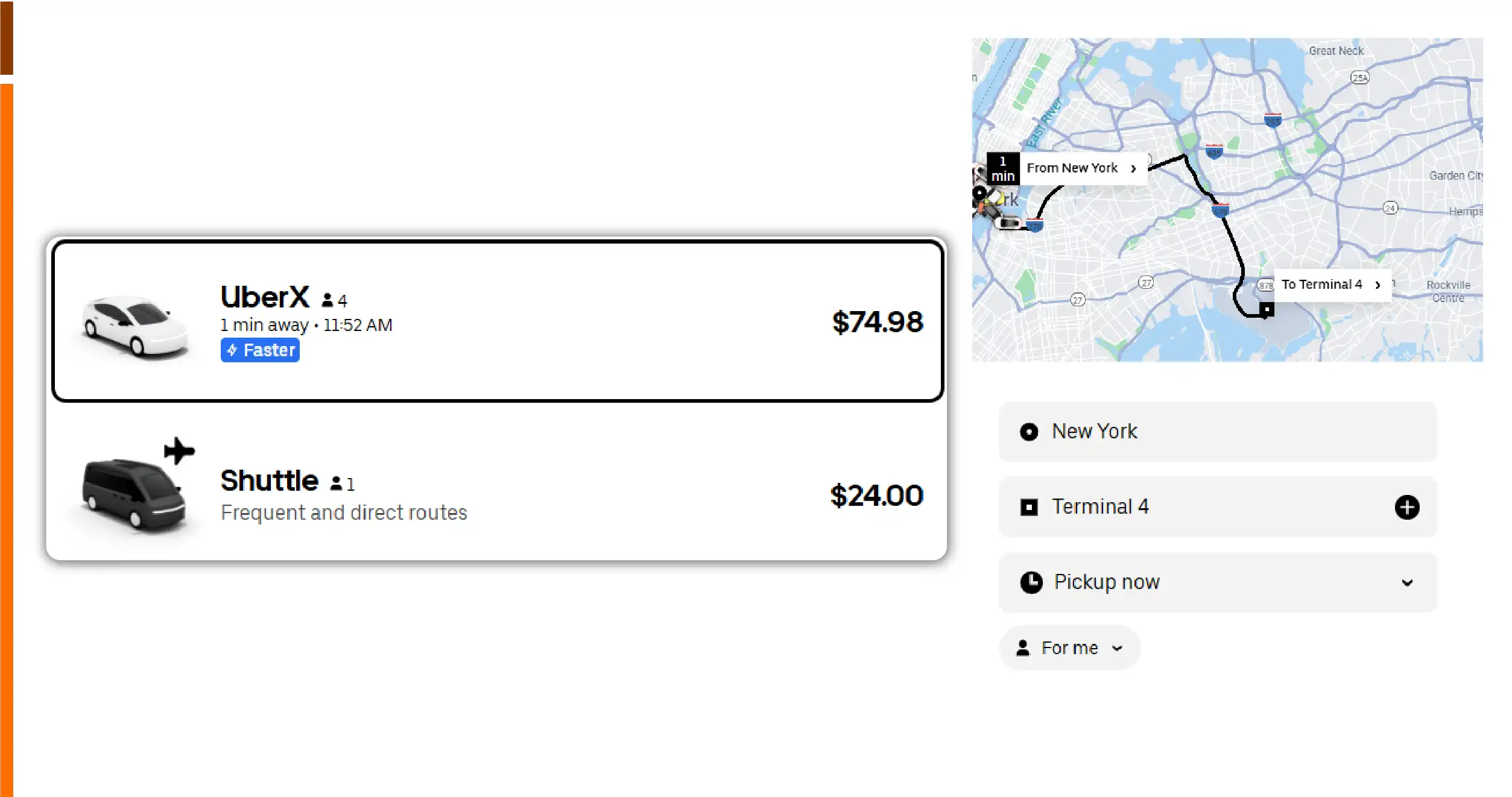This screenshot has height=797, width=1512.
Task: Click the person icon in For me
Action: point(1023,648)
